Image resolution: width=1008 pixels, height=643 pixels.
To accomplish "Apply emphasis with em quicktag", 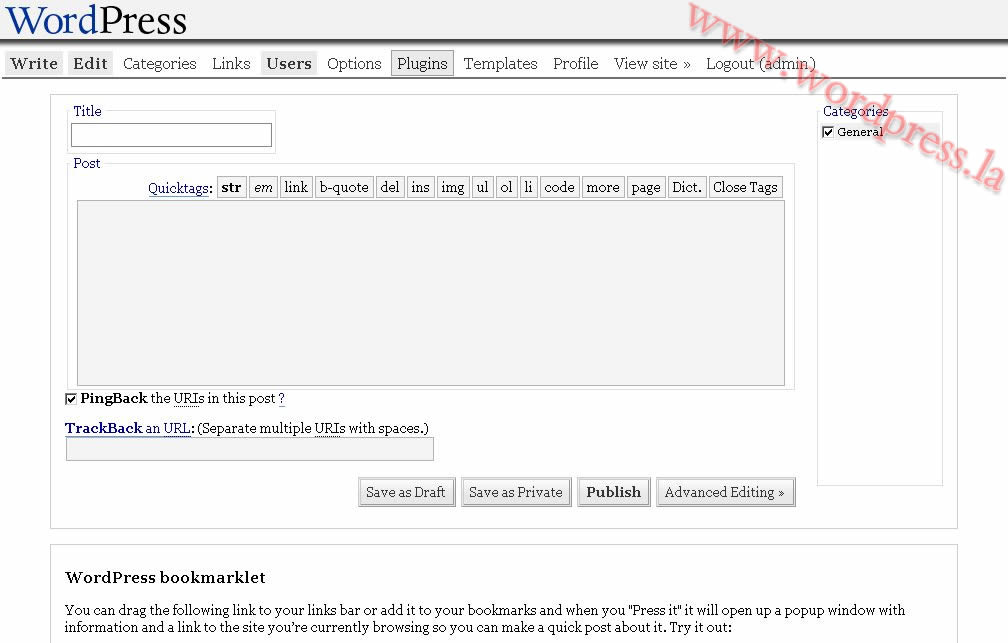I will coord(264,187).
